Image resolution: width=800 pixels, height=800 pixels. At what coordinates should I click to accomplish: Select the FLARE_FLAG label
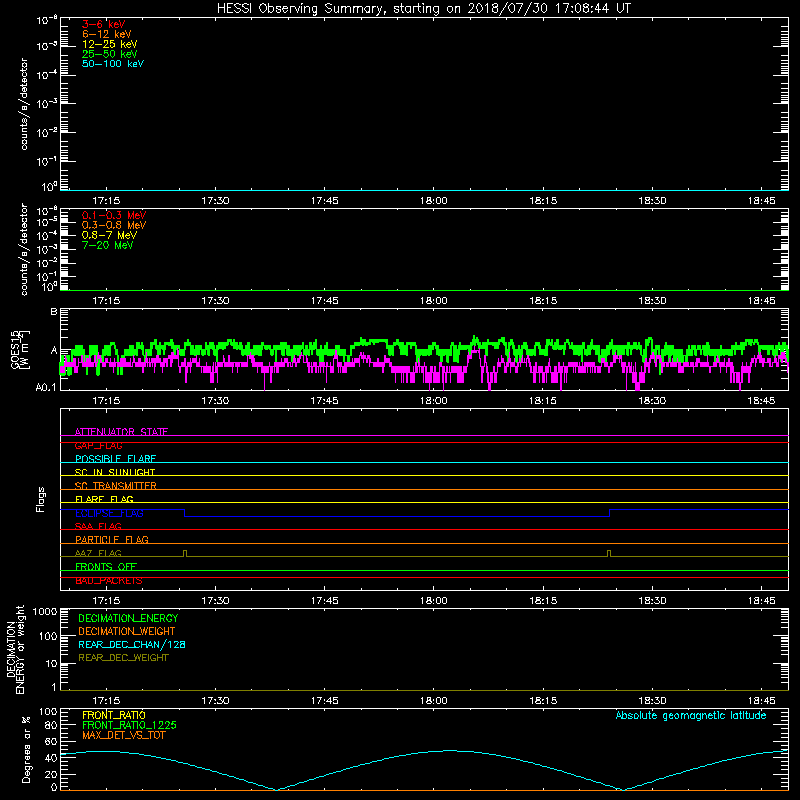coord(104,499)
